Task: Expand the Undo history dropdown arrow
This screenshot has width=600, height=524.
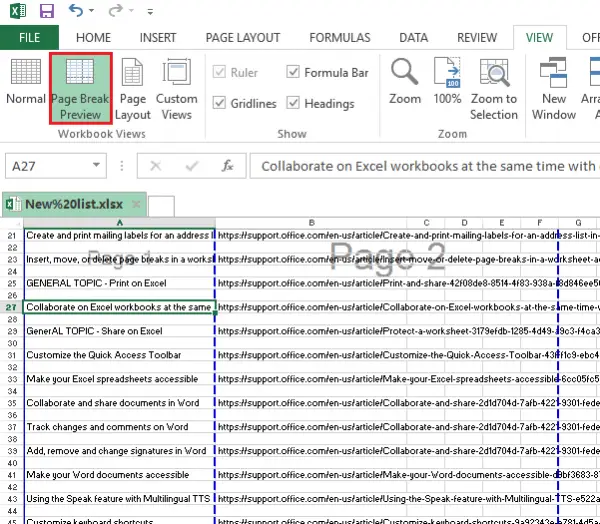Action: 95,13
